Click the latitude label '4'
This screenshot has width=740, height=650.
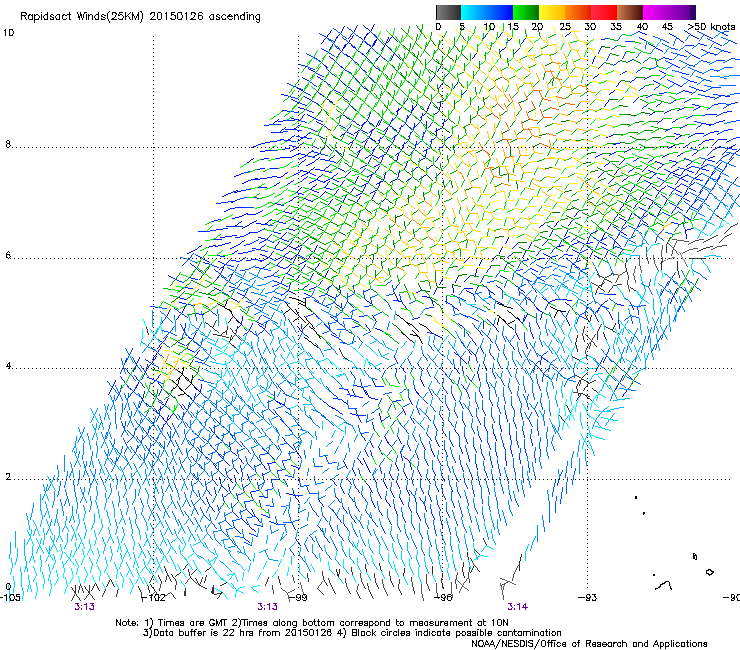coord(8,366)
